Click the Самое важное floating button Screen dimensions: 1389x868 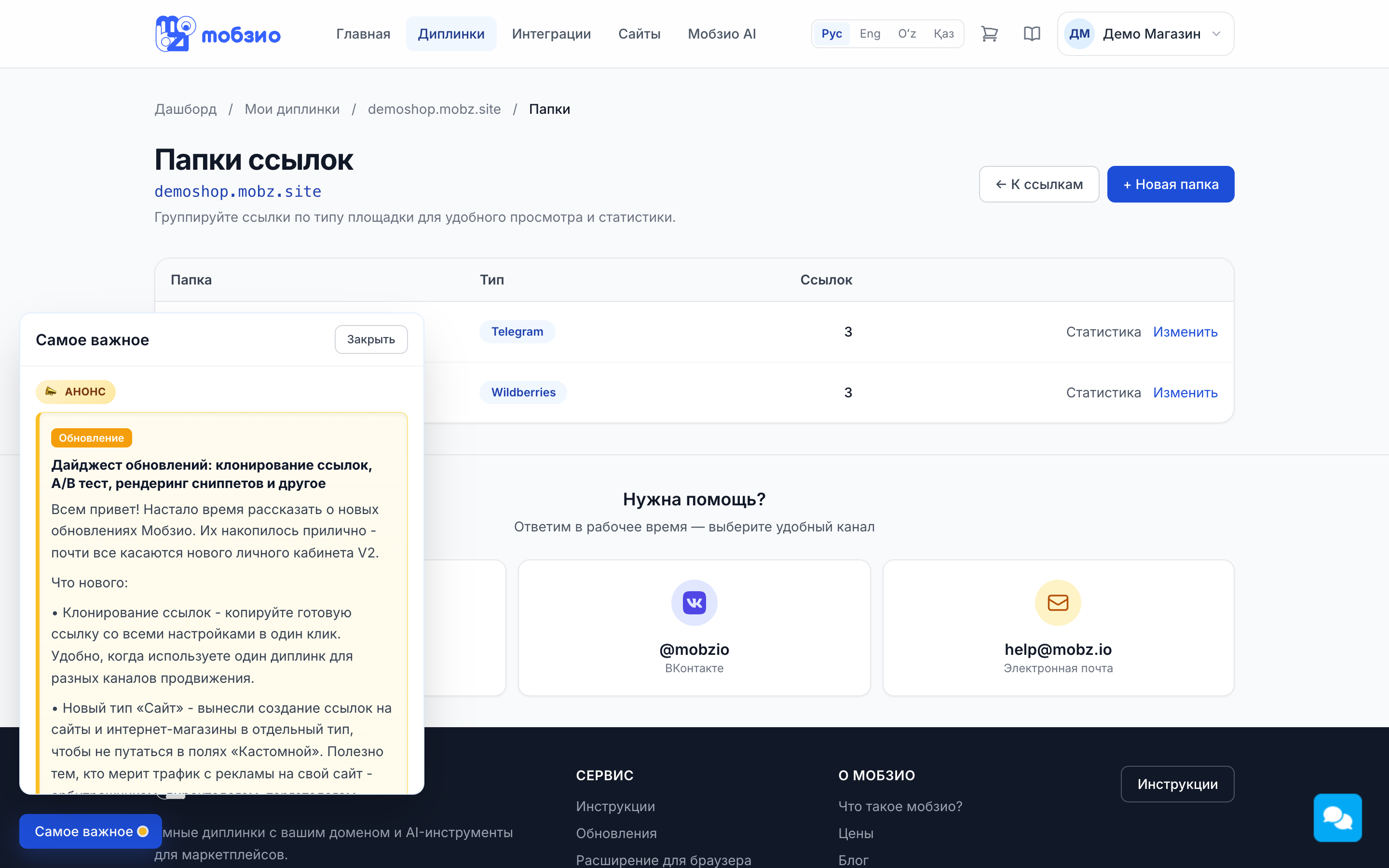click(91, 831)
